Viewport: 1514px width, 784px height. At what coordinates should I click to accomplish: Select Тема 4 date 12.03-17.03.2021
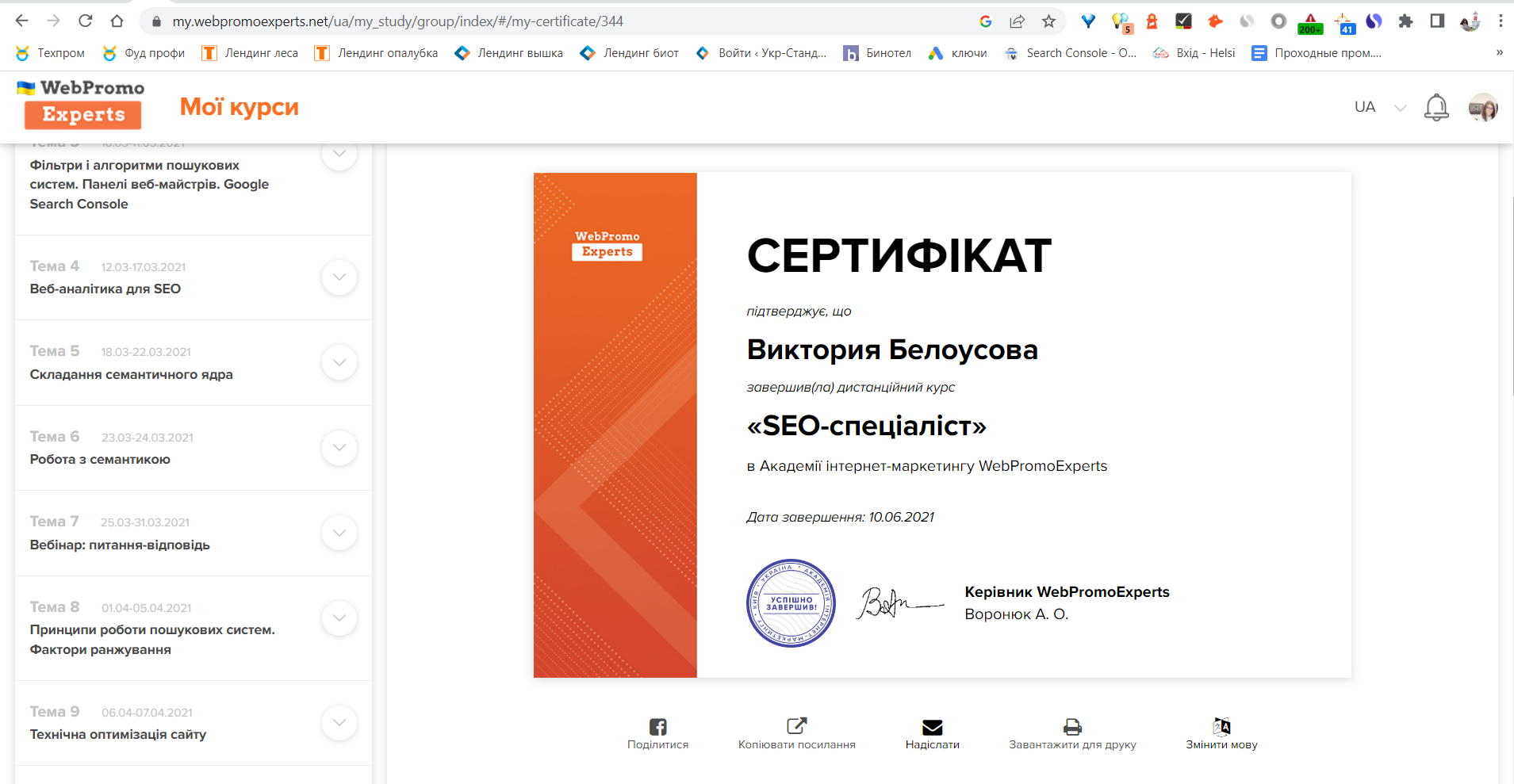pyautogui.click(x=144, y=267)
